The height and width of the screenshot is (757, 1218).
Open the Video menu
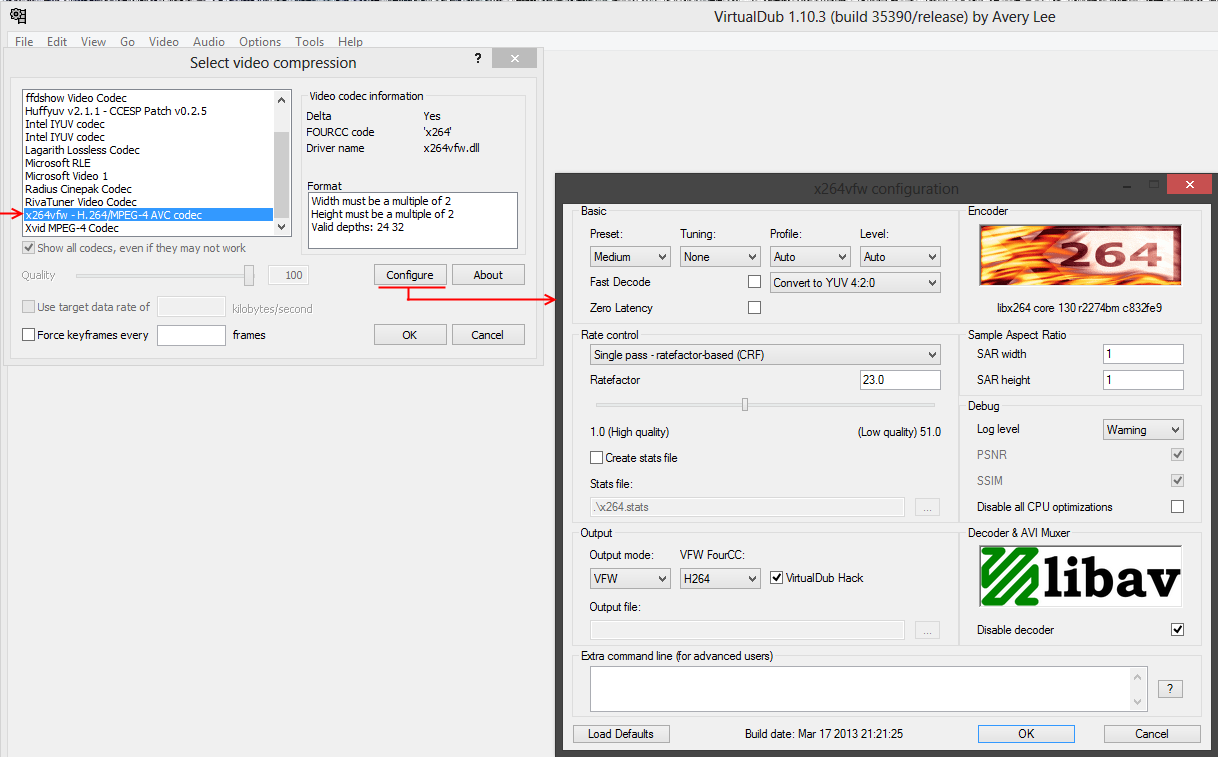[x=163, y=42]
